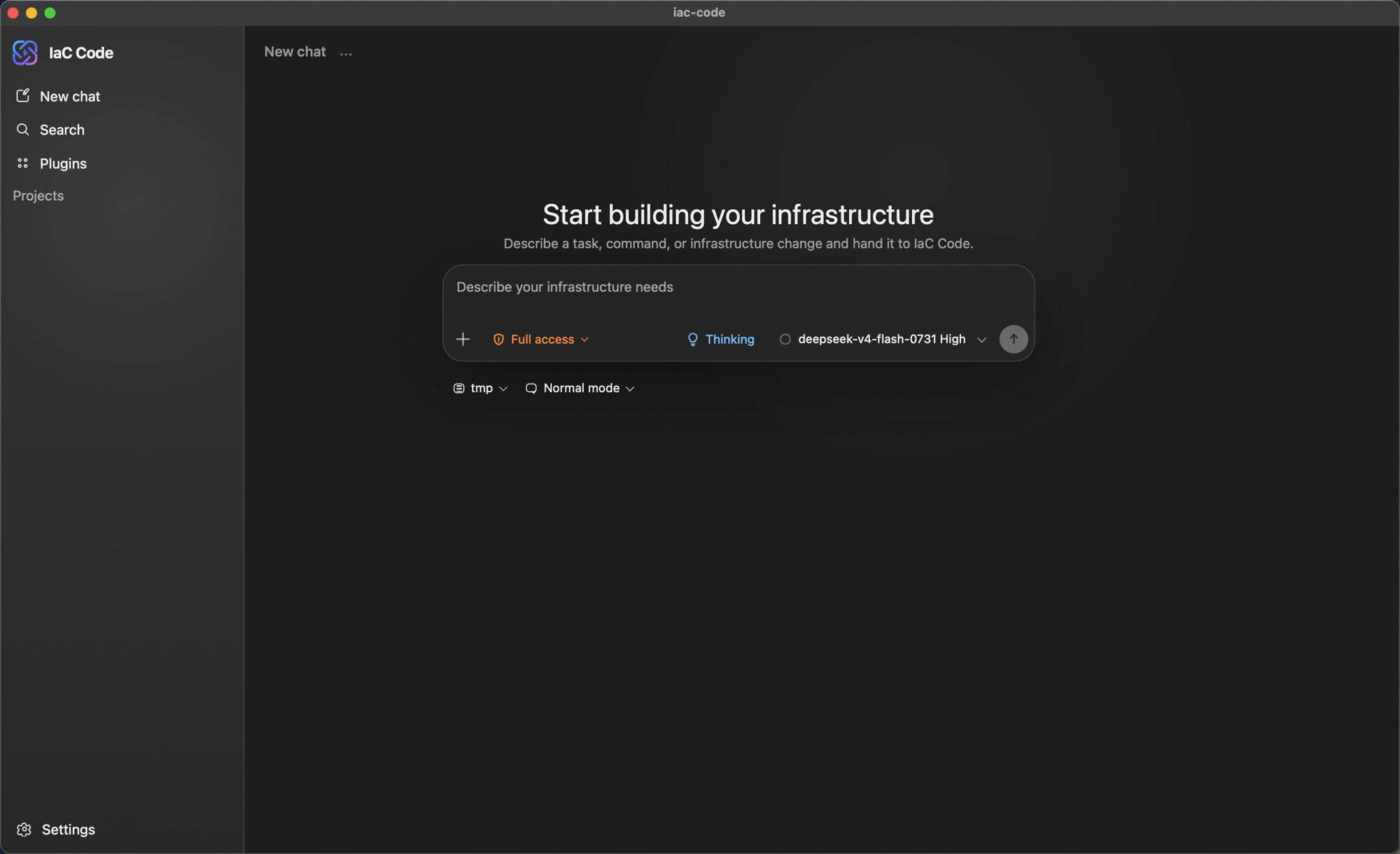Open the tmp project folder dropdown

(480, 388)
